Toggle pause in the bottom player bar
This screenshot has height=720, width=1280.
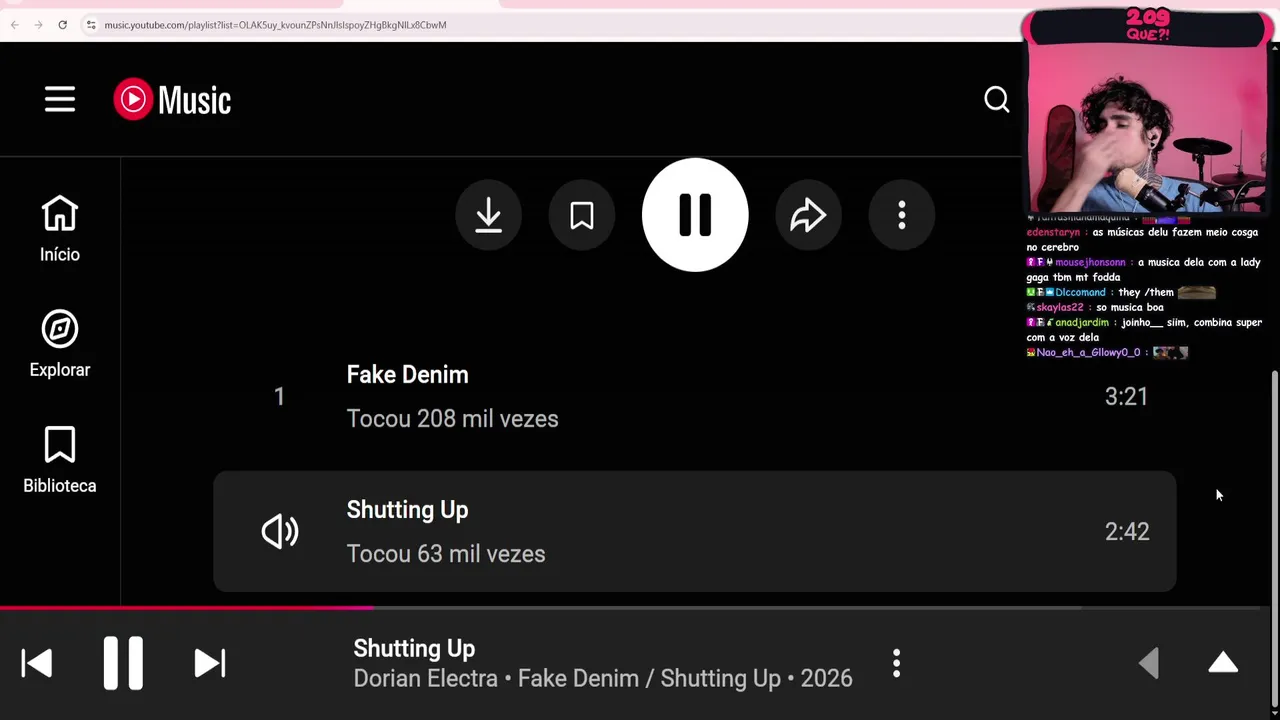[x=123, y=663]
